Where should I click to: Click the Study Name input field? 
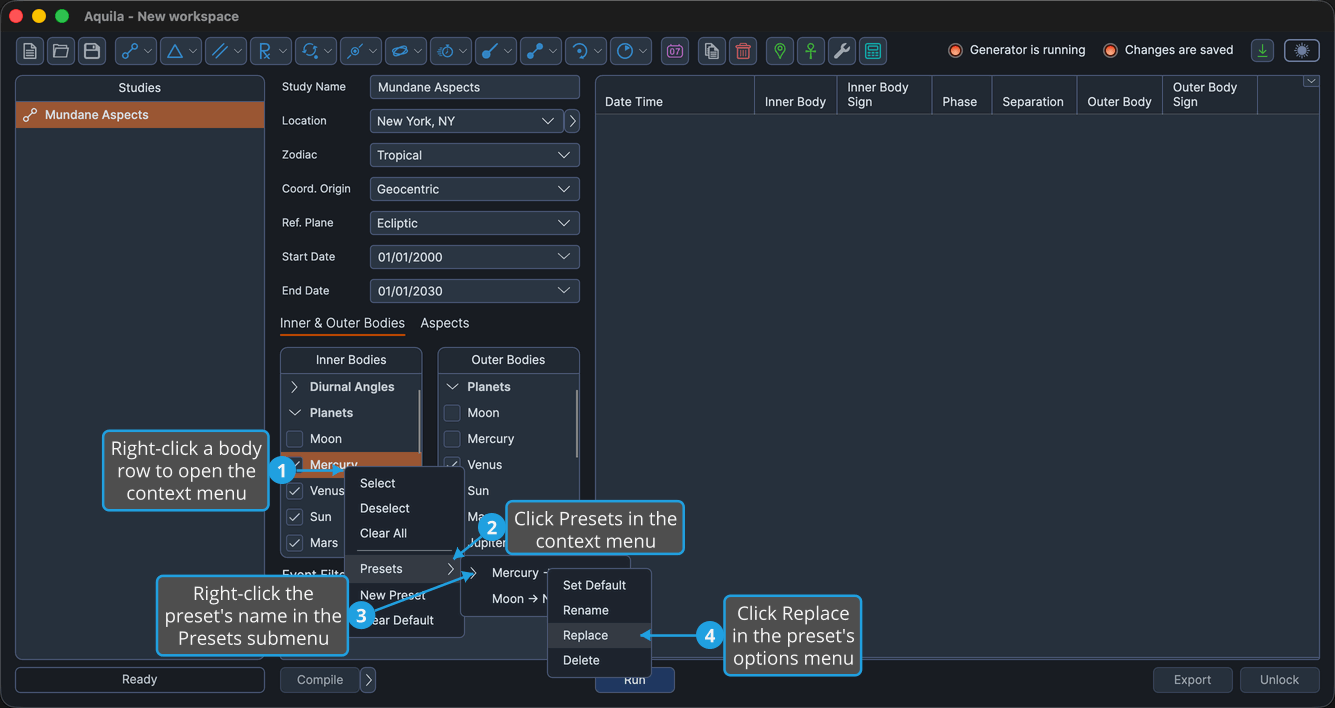(x=474, y=87)
